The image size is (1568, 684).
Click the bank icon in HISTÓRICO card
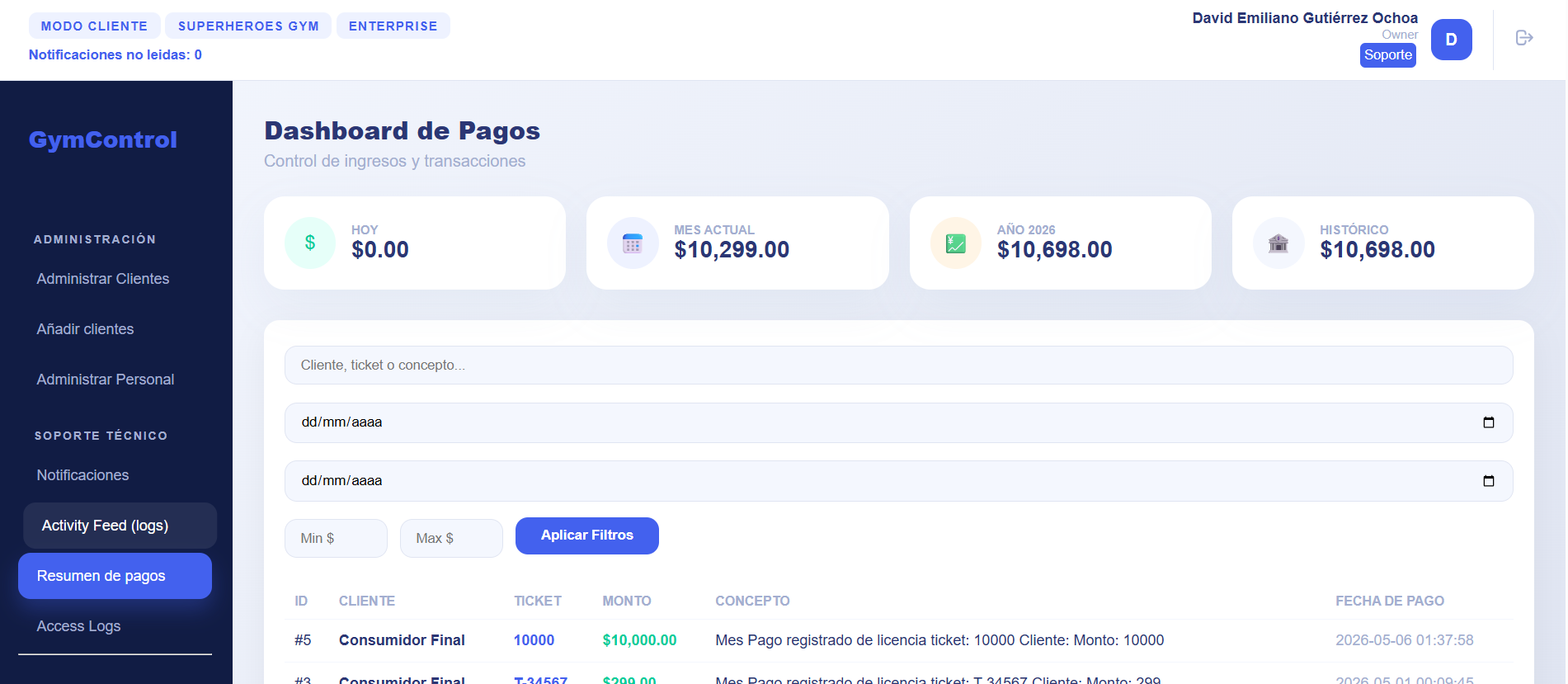pyautogui.click(x=1278, y=243)
